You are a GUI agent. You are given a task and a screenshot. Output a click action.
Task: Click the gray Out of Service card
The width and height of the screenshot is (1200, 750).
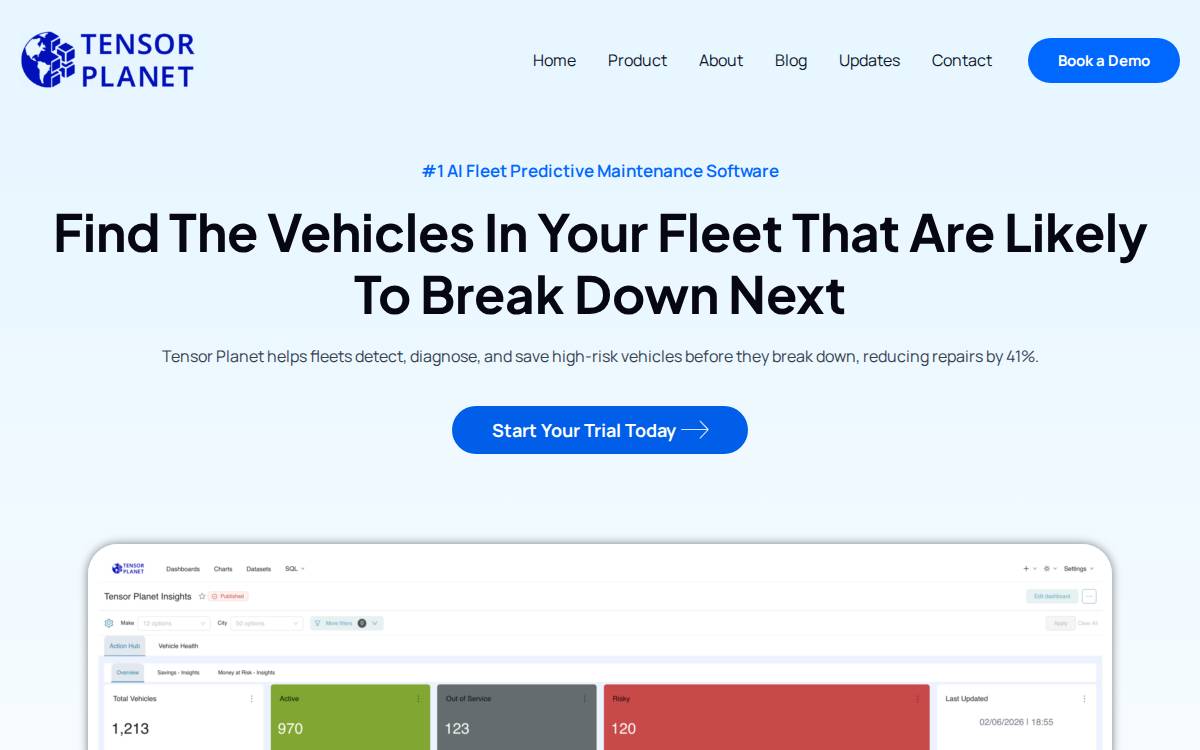[x=517, y=717]
